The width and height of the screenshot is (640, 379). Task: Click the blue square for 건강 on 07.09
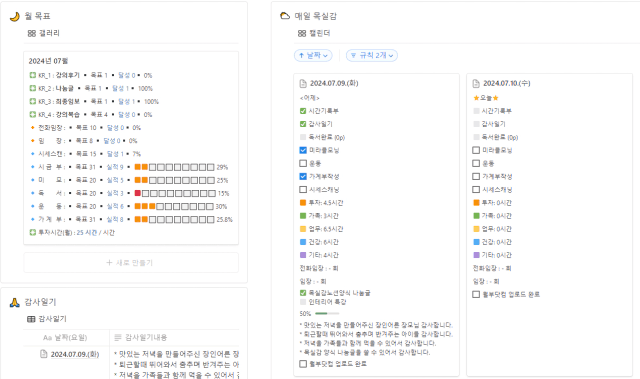pos(303,242)
